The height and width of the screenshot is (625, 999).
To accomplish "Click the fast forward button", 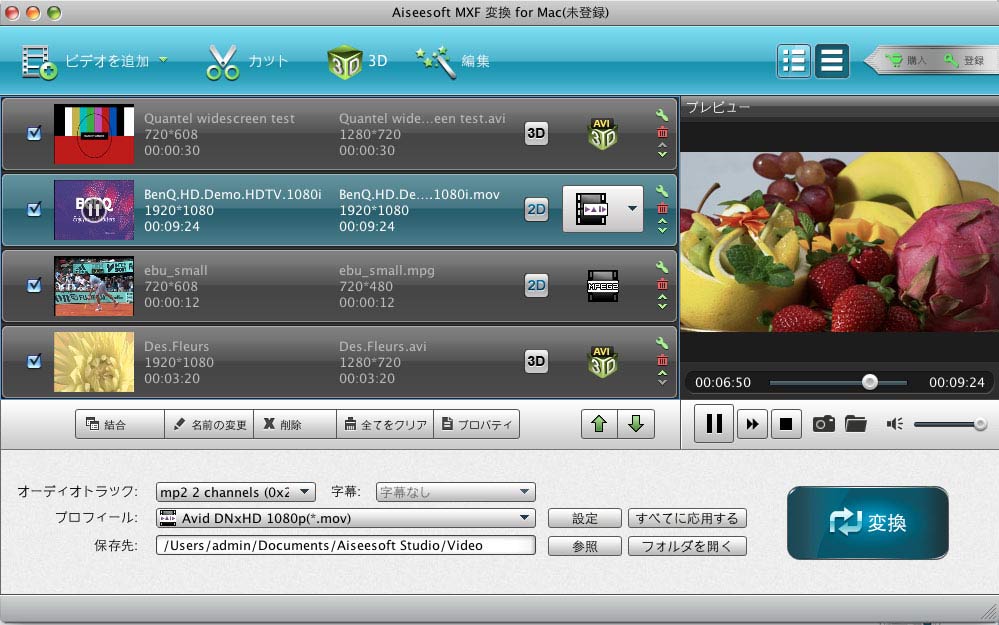I will pos(751,424).
